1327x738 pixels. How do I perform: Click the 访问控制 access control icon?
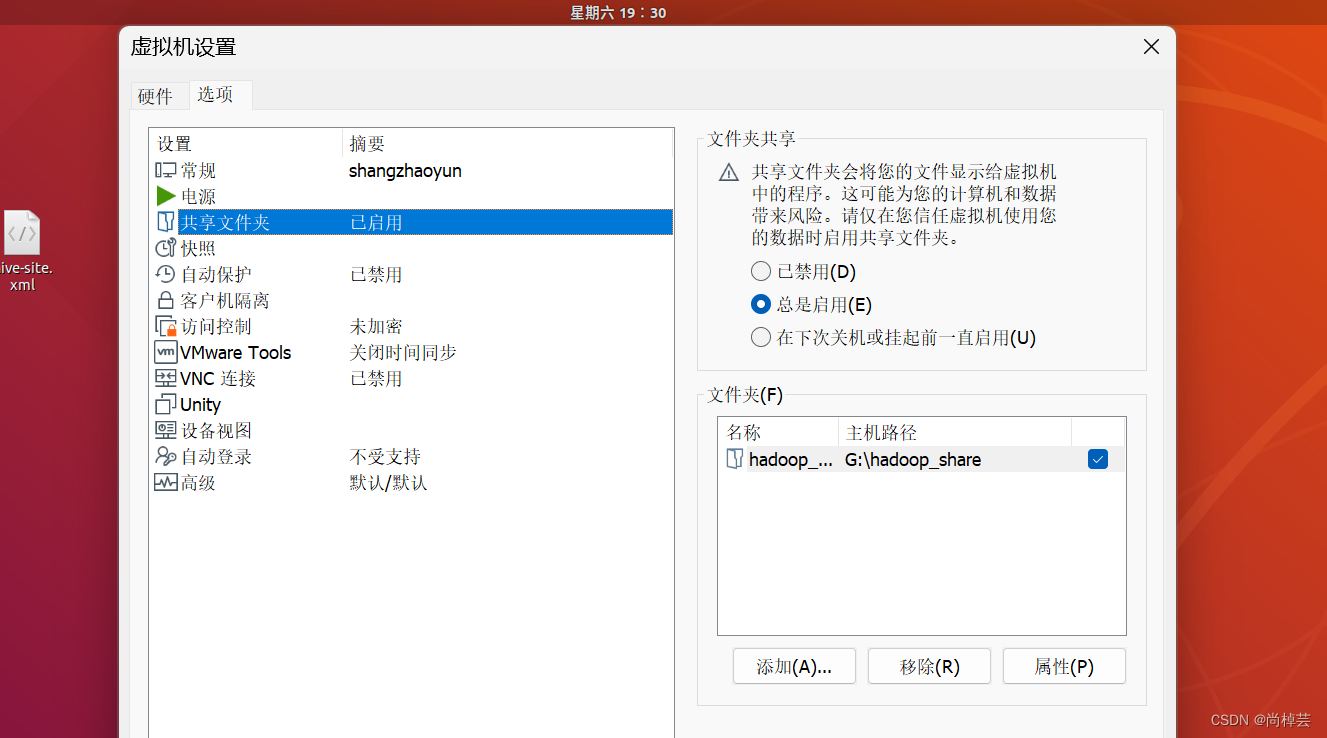click(166, 327)
